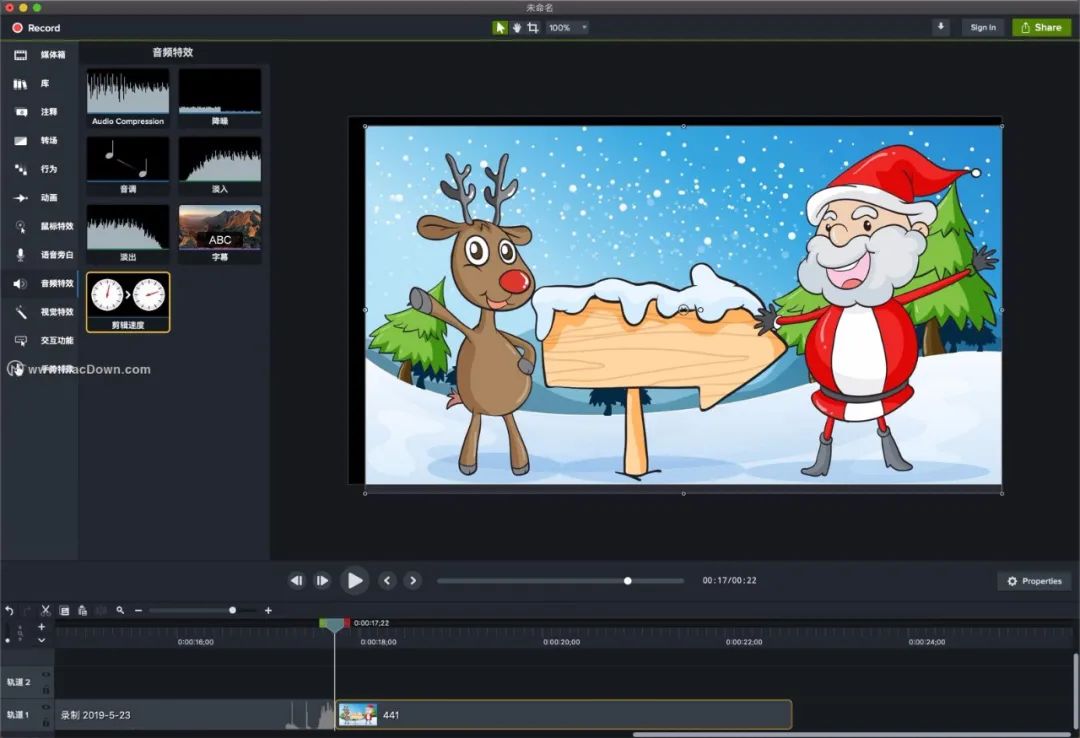Image resolution: width=1080 pixels, height=738 pixels.
Task: Click the 轨道 2 track label
Action: (19, 681)
